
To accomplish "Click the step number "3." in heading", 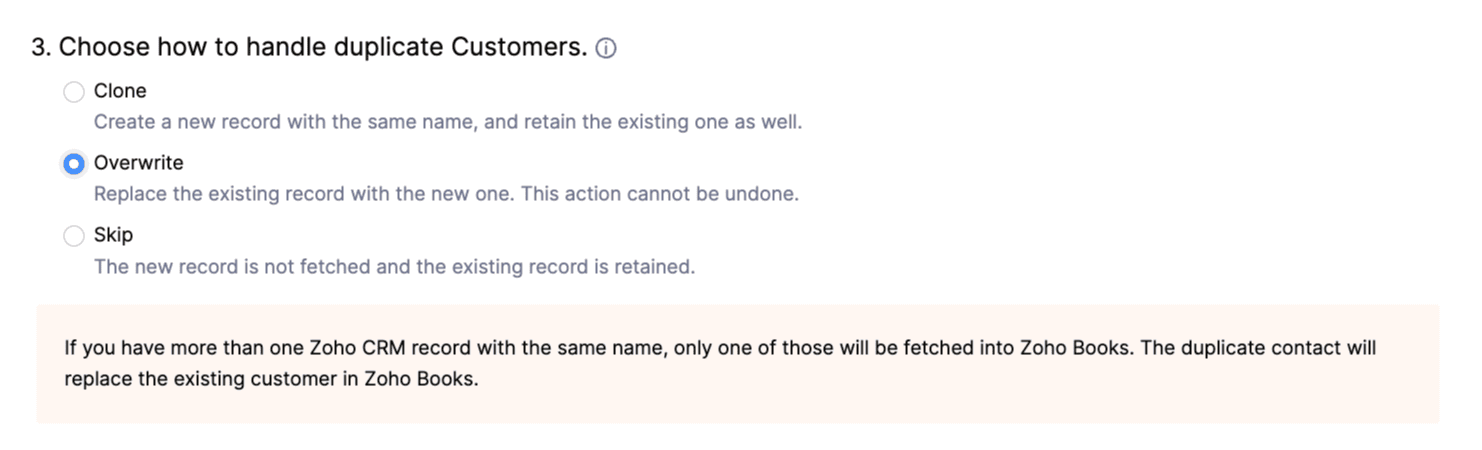I will [x=41, y=48].
